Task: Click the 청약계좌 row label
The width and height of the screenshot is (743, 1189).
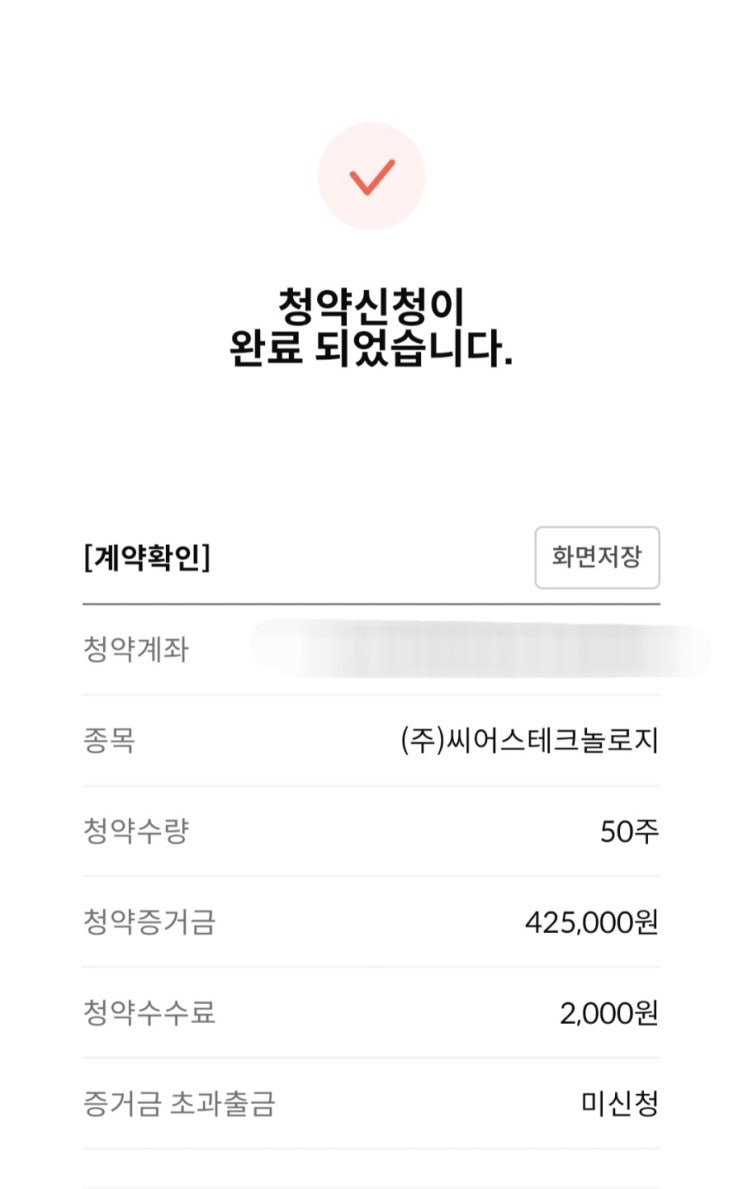Action: tap(135, 650)
